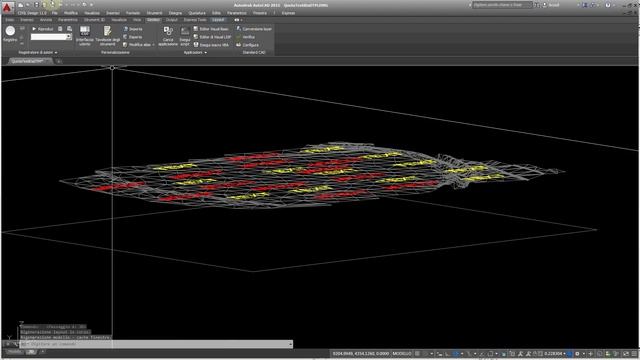Switch to the Express Tools ribbon tab
This screenshot has width=640, height=360.
point(195,20)
